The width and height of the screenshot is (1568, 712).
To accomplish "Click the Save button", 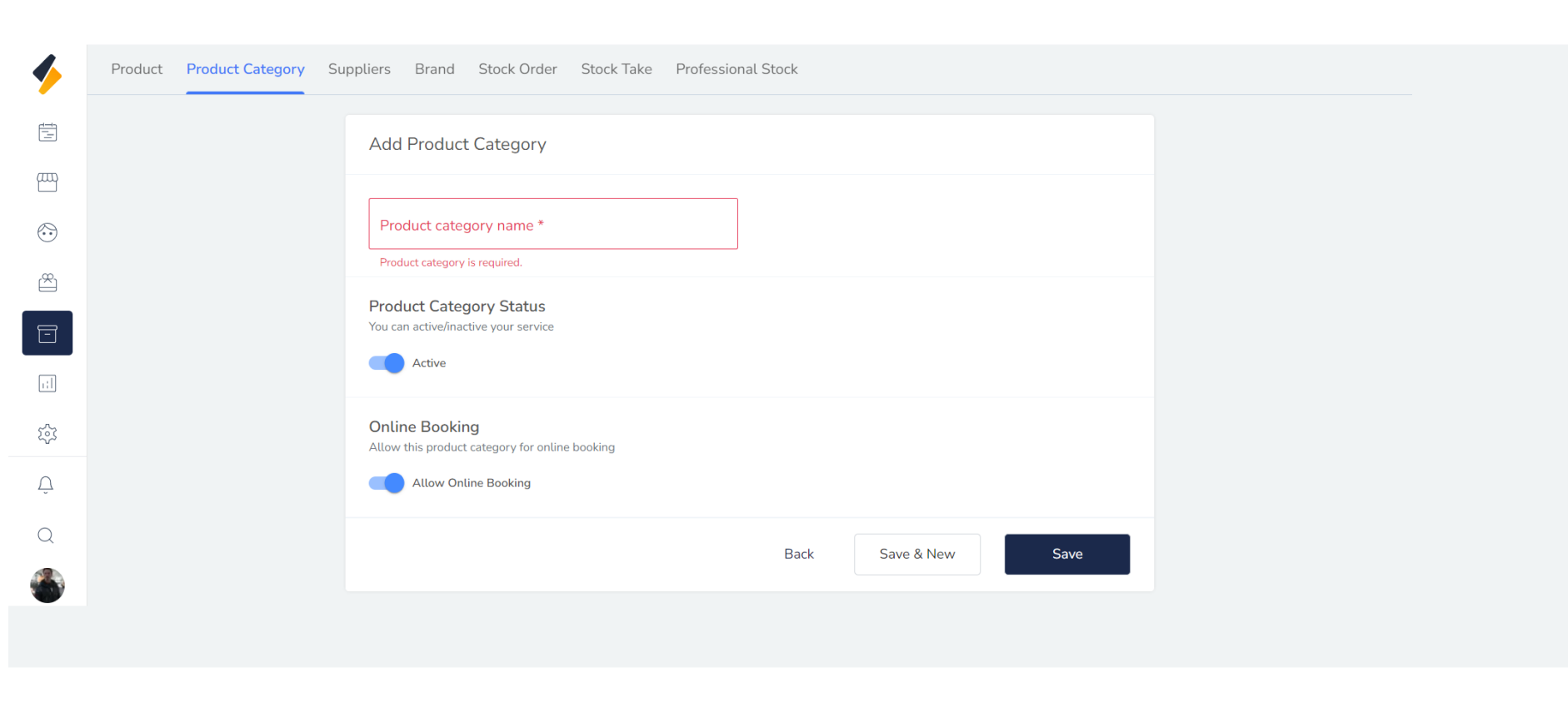I will (1066, 555).
